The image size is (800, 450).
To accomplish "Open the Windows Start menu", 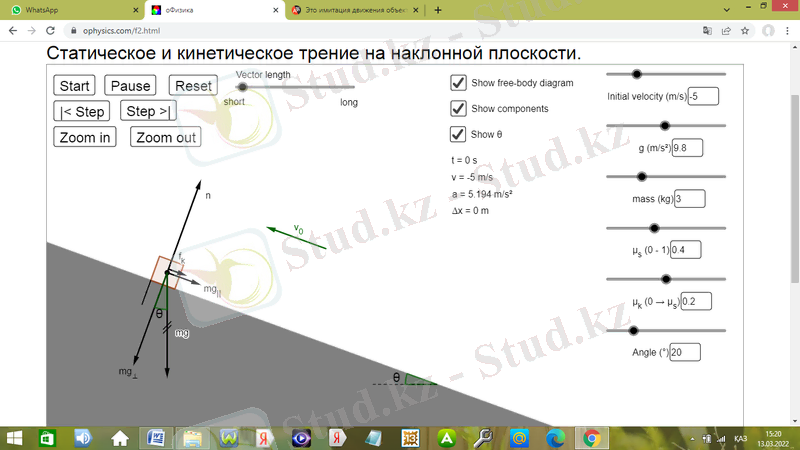I will coord(14,438).
